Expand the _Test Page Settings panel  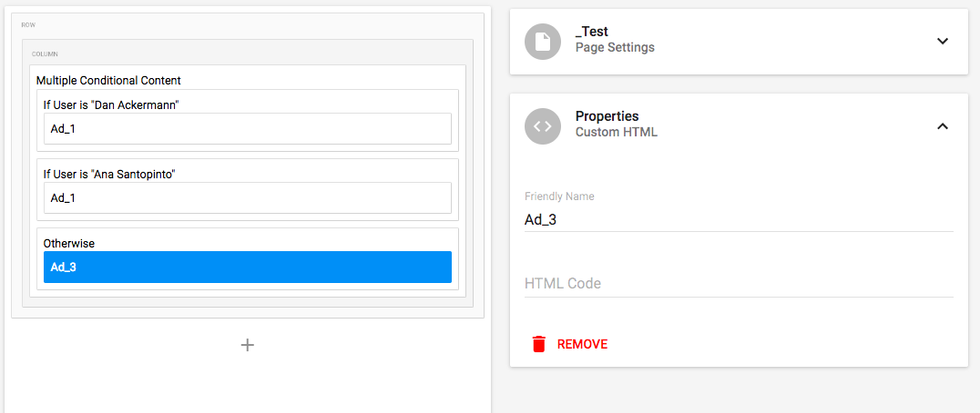[942, 41]
